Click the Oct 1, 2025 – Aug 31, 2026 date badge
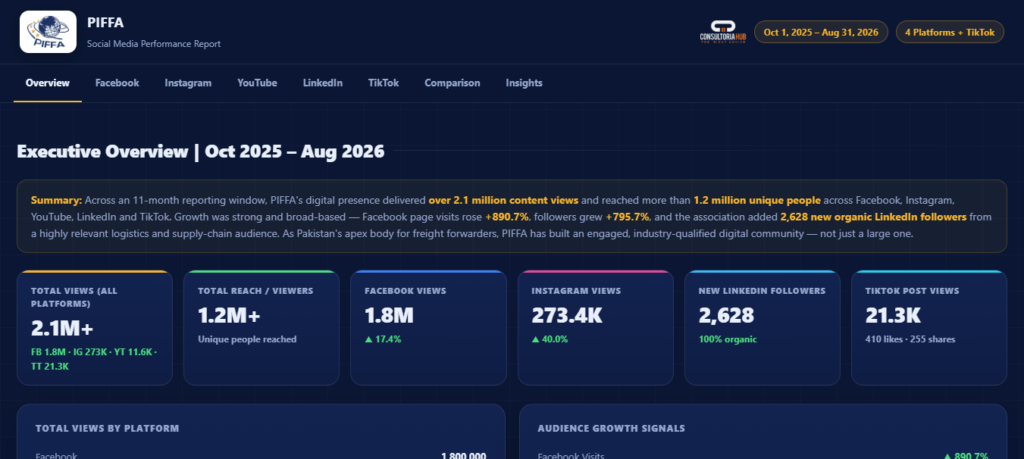Image resolution: width=1024 pixels, height=459 pixels. point(821,32)
